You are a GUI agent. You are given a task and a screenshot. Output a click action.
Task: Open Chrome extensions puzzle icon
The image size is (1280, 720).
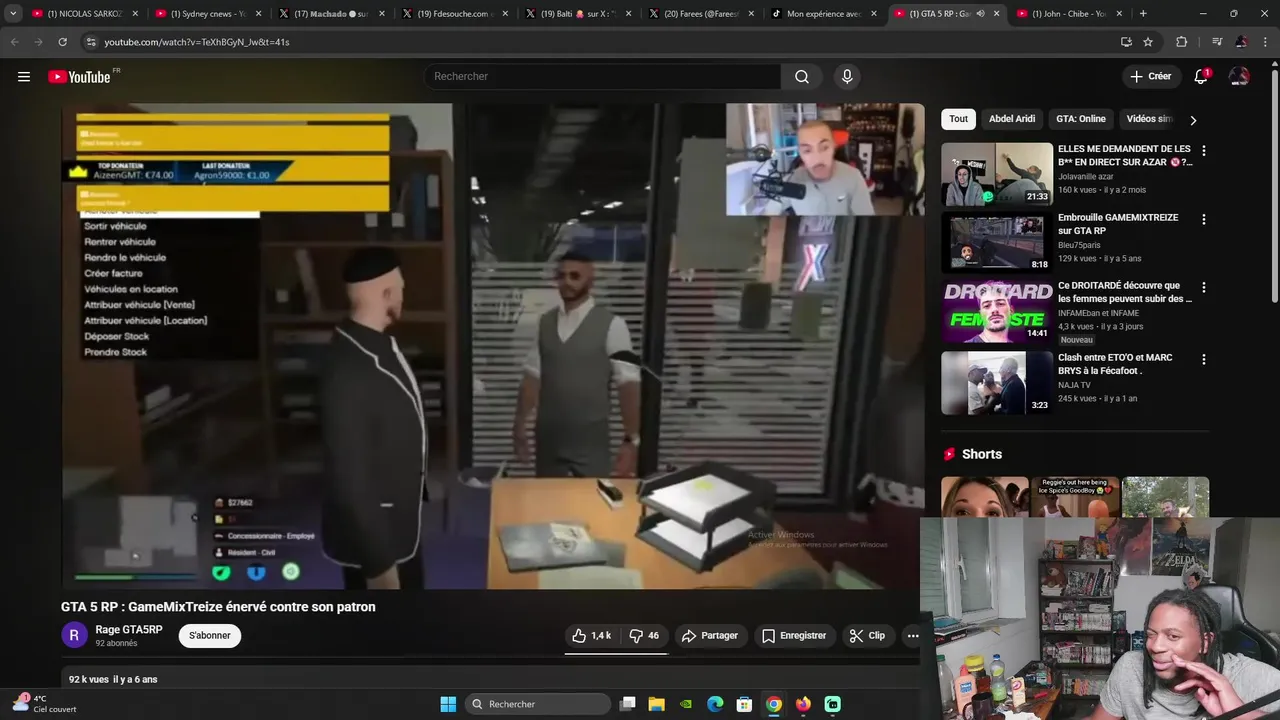[x=1182, y=42]
